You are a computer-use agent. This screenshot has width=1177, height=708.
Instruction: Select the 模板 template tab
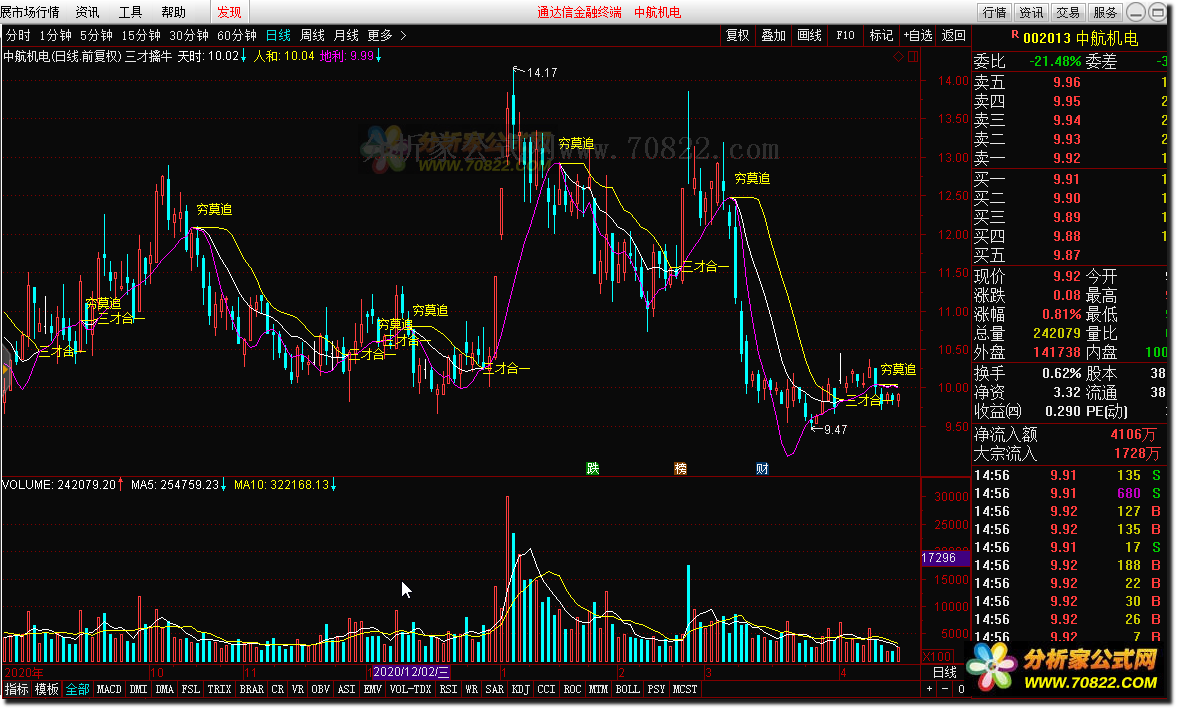pos(47,689)
